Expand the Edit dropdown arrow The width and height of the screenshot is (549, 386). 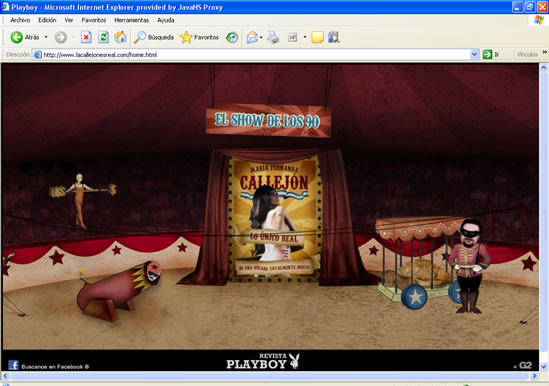[305, 37]
